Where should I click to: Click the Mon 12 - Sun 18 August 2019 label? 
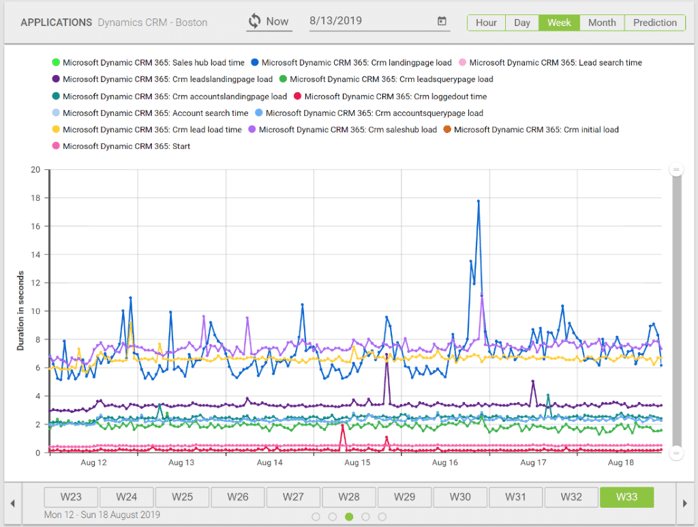(x=102, y=515)
